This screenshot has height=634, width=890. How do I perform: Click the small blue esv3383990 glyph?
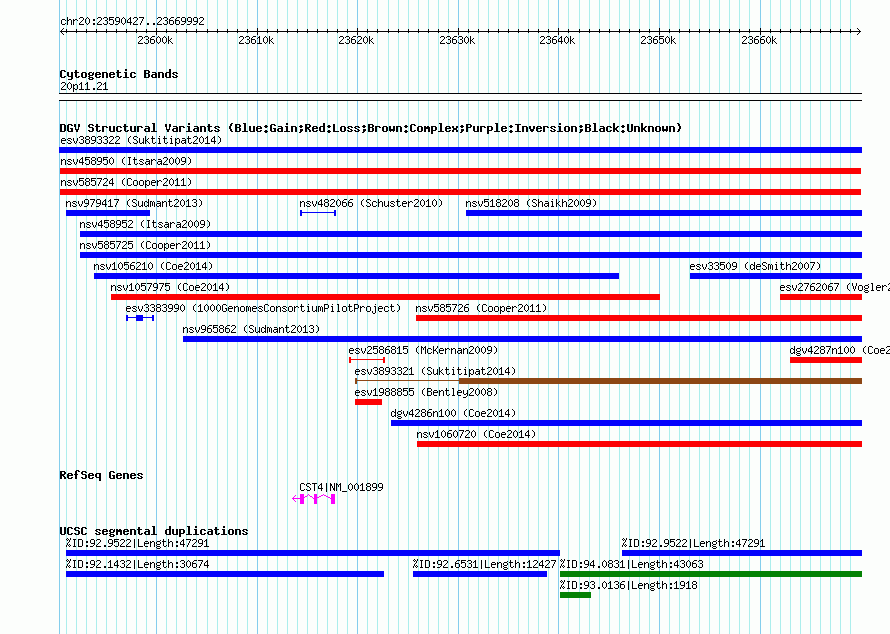click(140, 318)
